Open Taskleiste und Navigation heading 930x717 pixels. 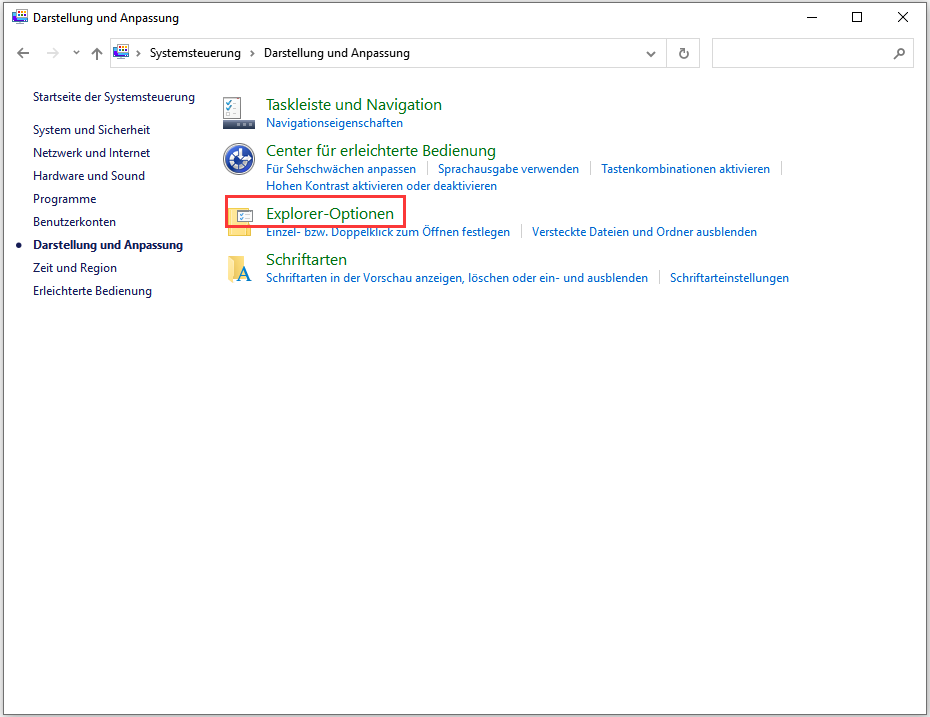click(x=353, y=105)
